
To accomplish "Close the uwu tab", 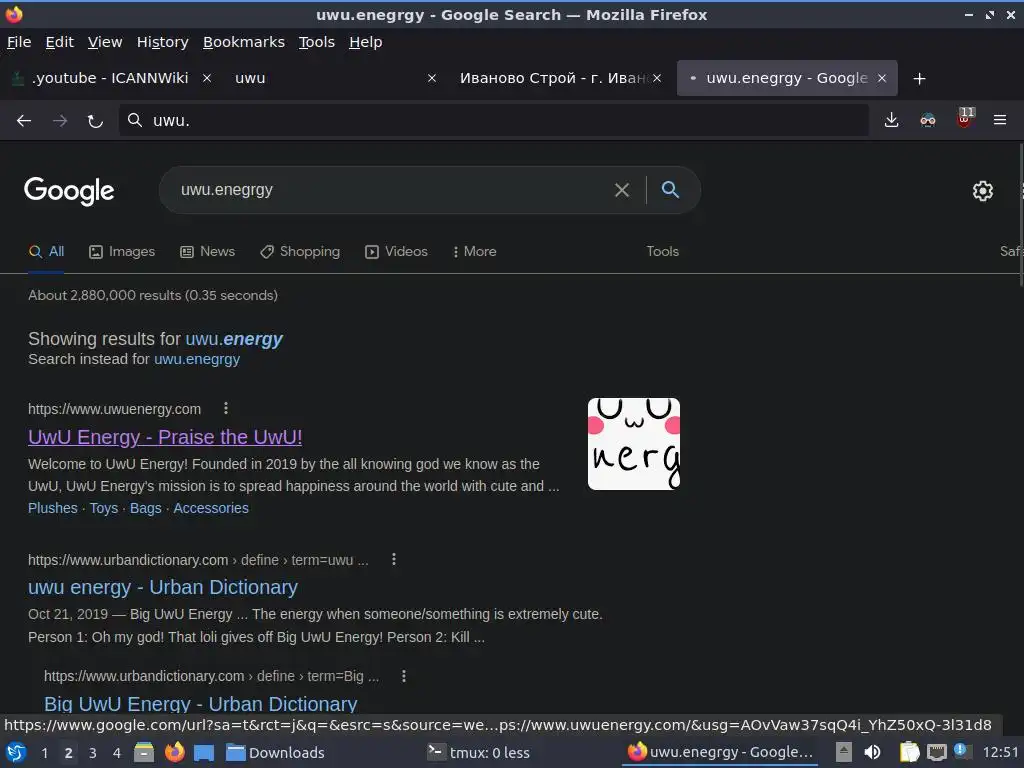I will 432,78.
